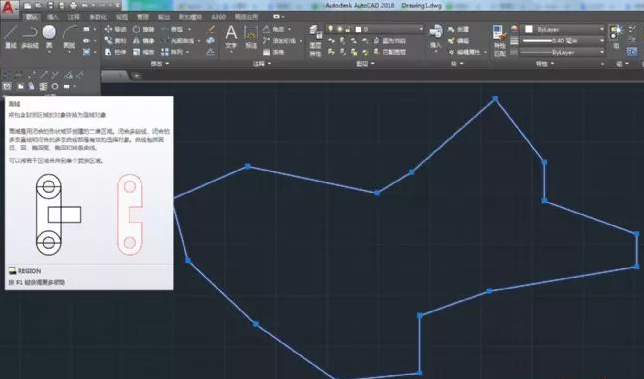Viewport: 644px width, 379px height.
Task: Click Match Layer (匹配图层) button
Action: pos(389,52)
